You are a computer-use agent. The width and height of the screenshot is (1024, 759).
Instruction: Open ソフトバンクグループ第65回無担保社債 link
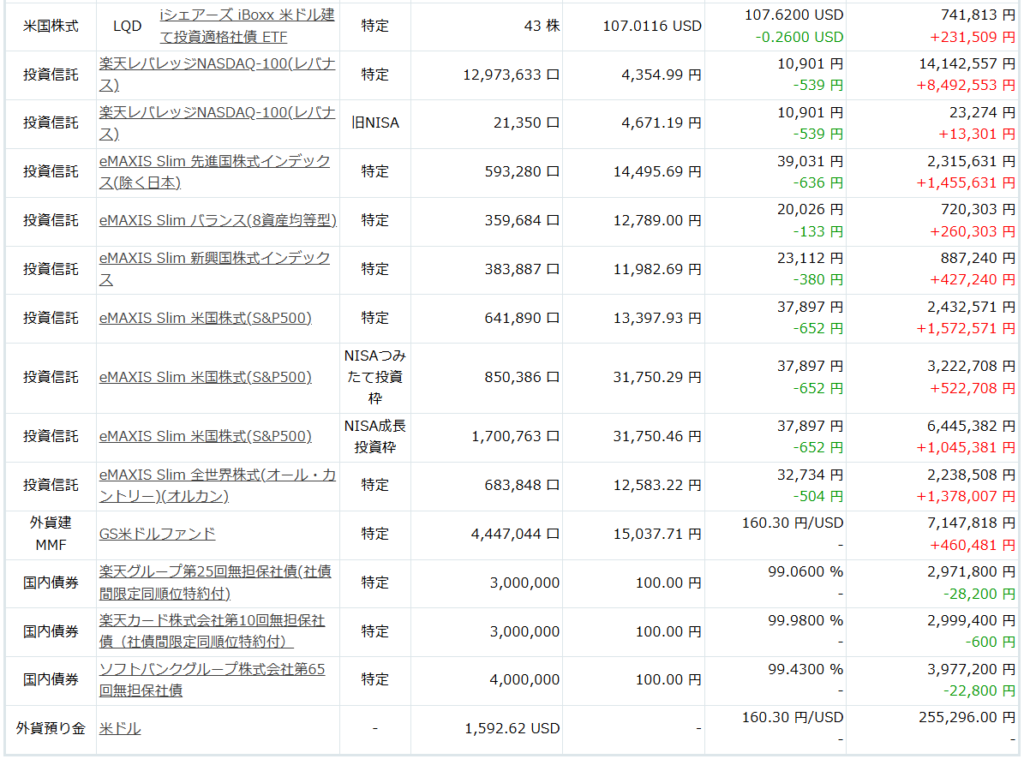coord(211,680)
